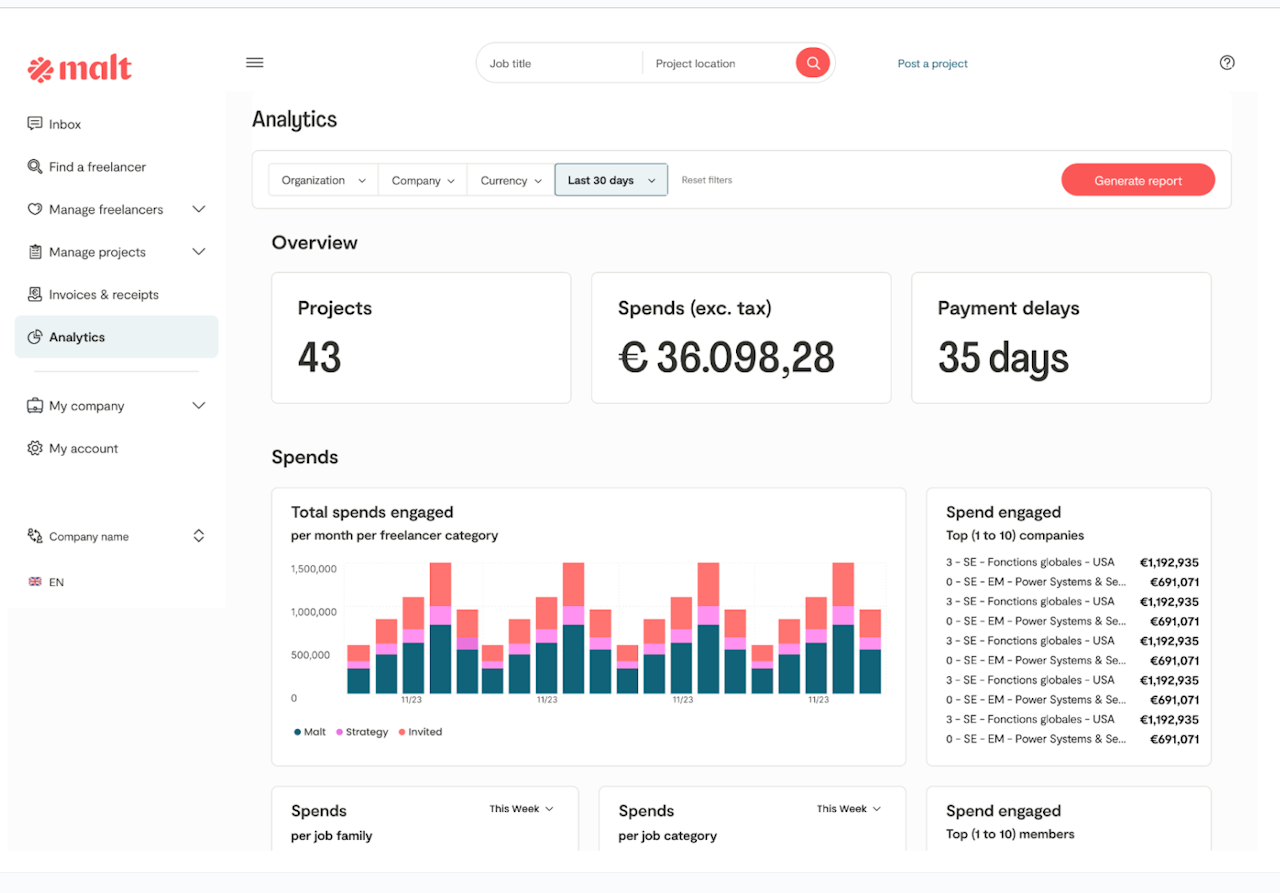Click the Generate report button
Image resolution: width=1280 pixels, height=893 pixels.
[x=1138, y=181]
